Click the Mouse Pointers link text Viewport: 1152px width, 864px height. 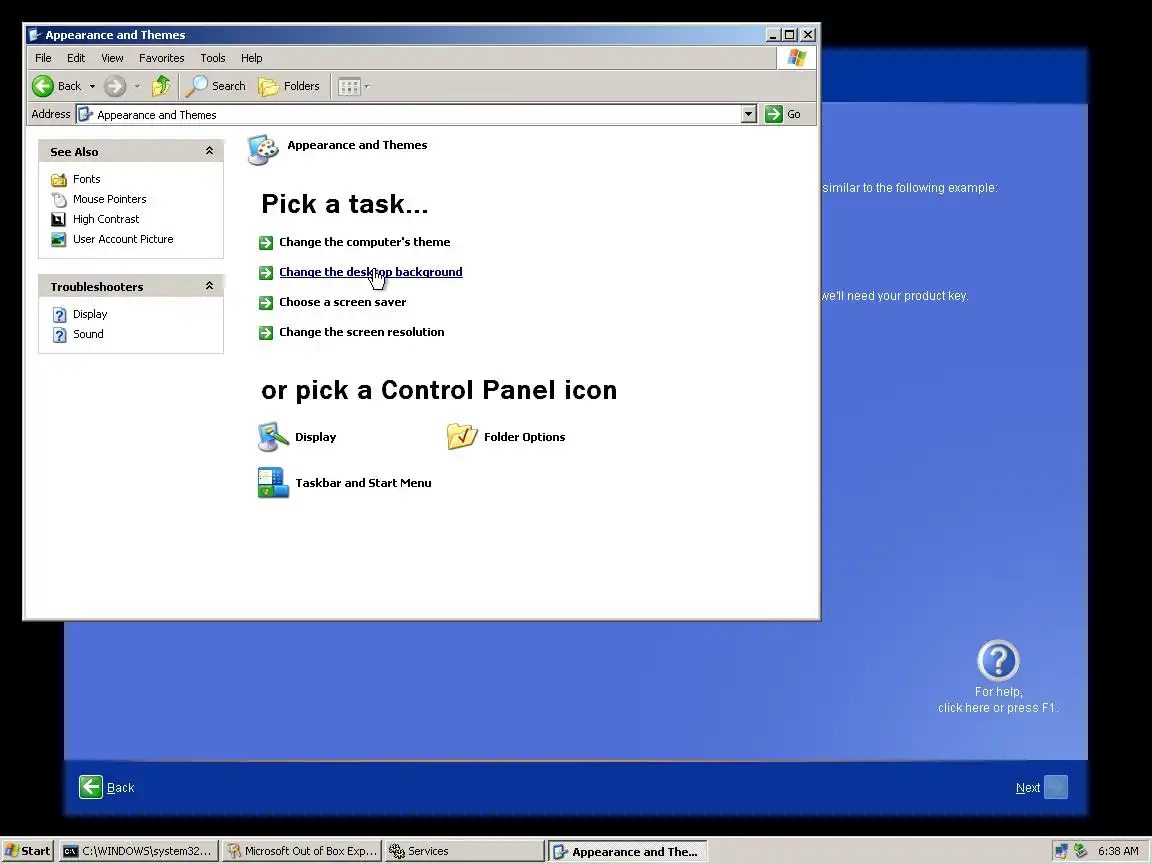109,199
